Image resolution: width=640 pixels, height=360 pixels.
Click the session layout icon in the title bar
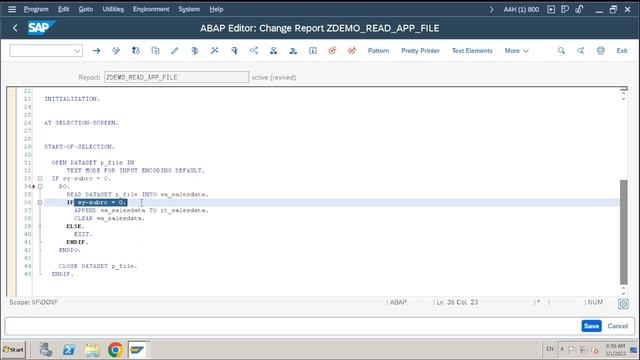point(565,9)
